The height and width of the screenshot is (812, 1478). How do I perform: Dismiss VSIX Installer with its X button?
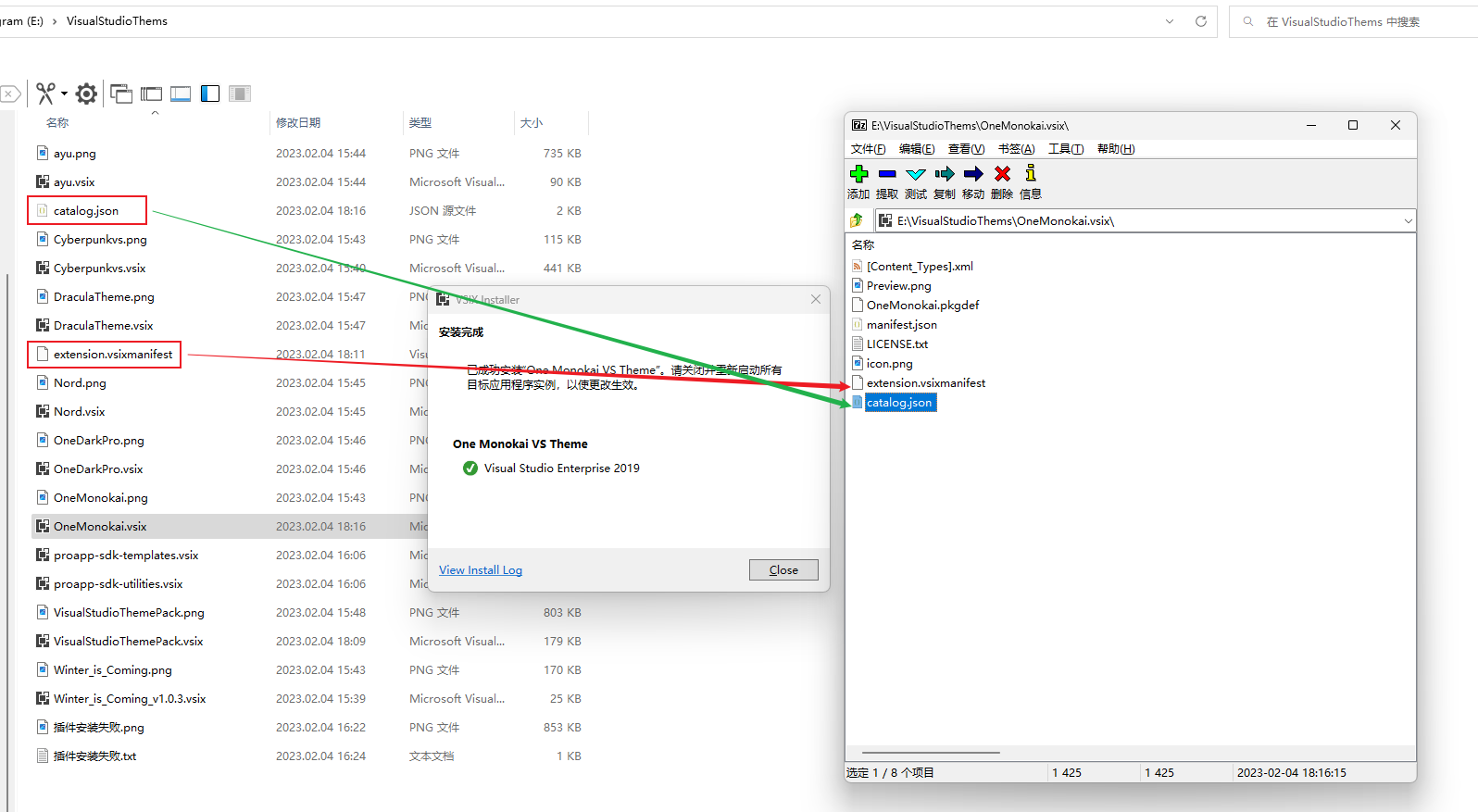tap(816, 299)
